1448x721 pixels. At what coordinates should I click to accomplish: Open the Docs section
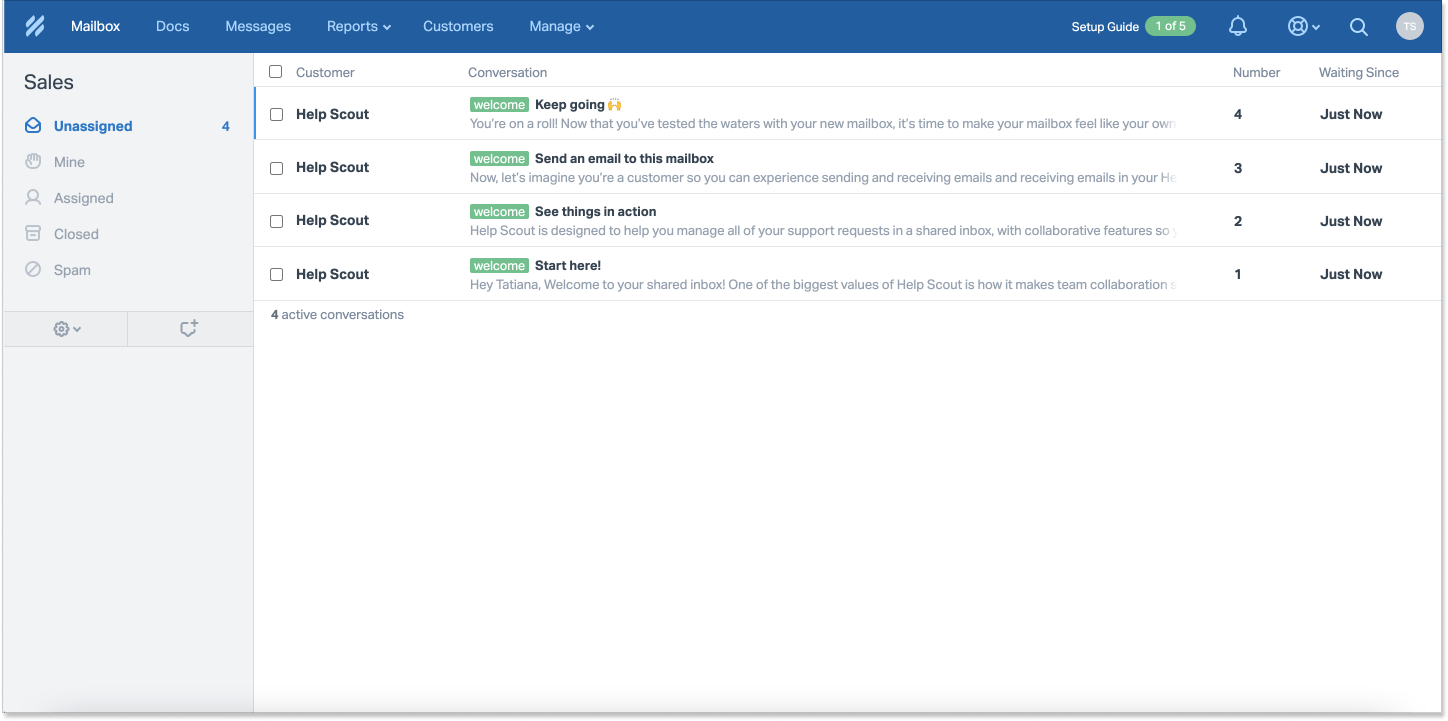(172, 27)
